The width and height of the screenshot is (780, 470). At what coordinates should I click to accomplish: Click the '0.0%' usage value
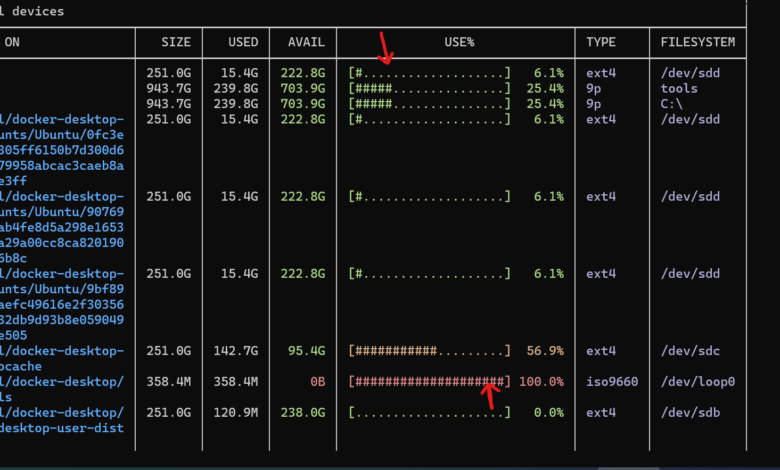point(549,413)
